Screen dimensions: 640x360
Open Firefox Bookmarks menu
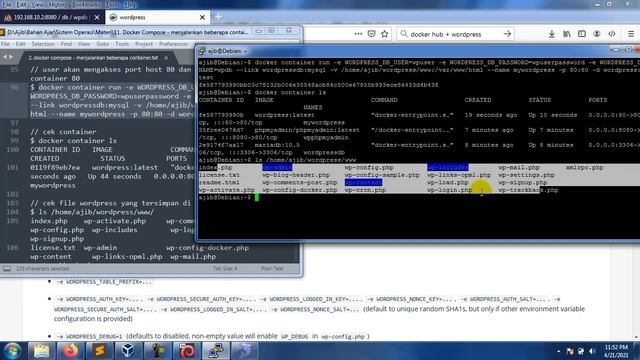coord(86,4)
